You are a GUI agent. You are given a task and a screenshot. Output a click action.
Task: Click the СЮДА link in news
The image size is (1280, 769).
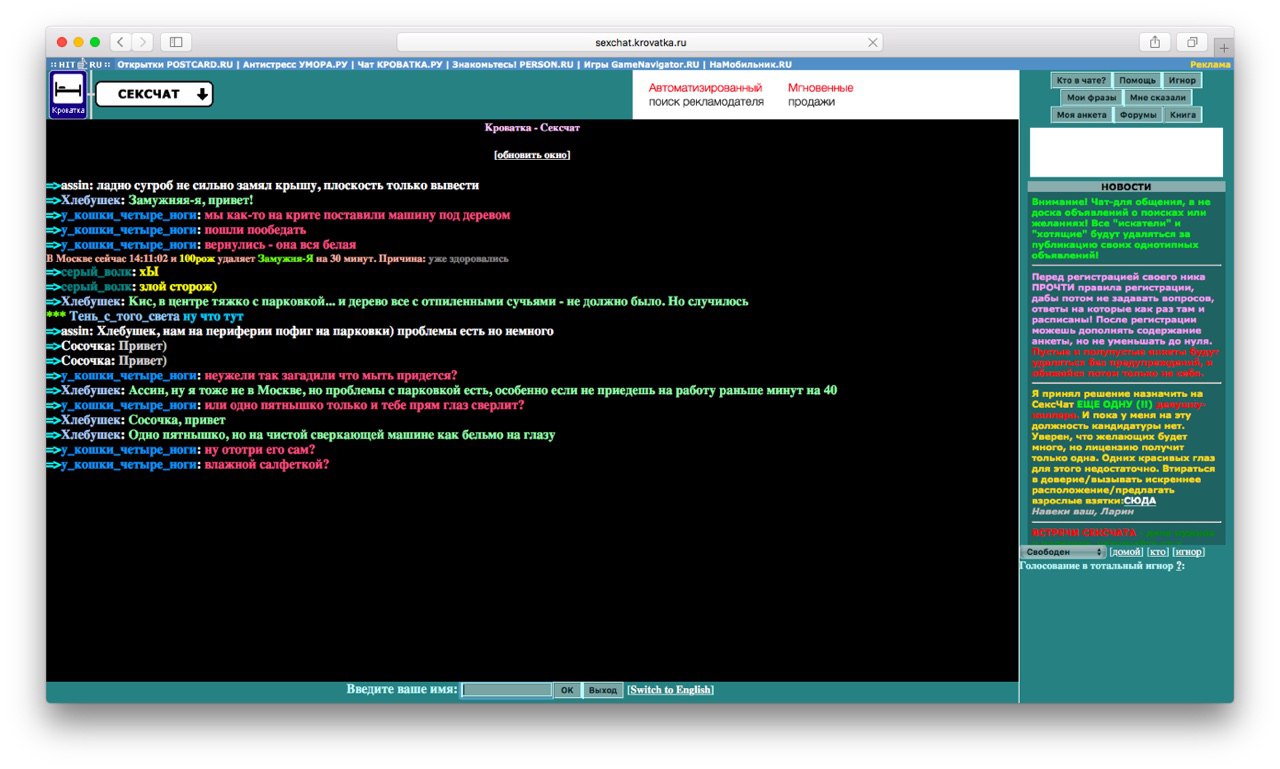(1140, 500)
